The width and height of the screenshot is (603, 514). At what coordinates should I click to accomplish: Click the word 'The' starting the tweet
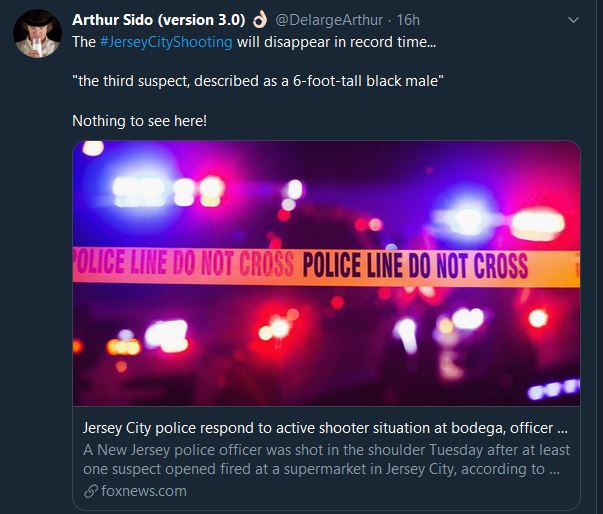click(84, 42)
